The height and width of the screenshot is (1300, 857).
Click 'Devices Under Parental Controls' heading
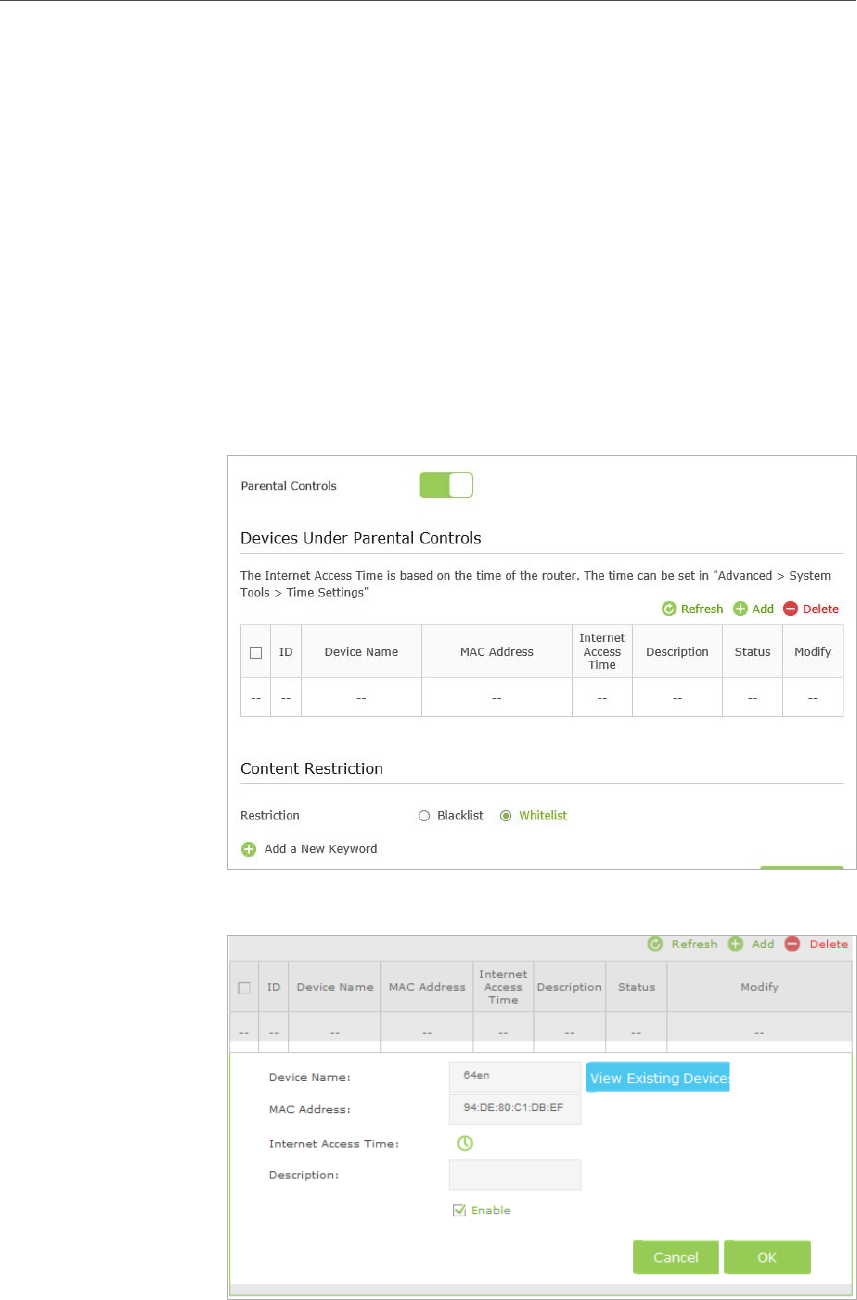(361, 538)
